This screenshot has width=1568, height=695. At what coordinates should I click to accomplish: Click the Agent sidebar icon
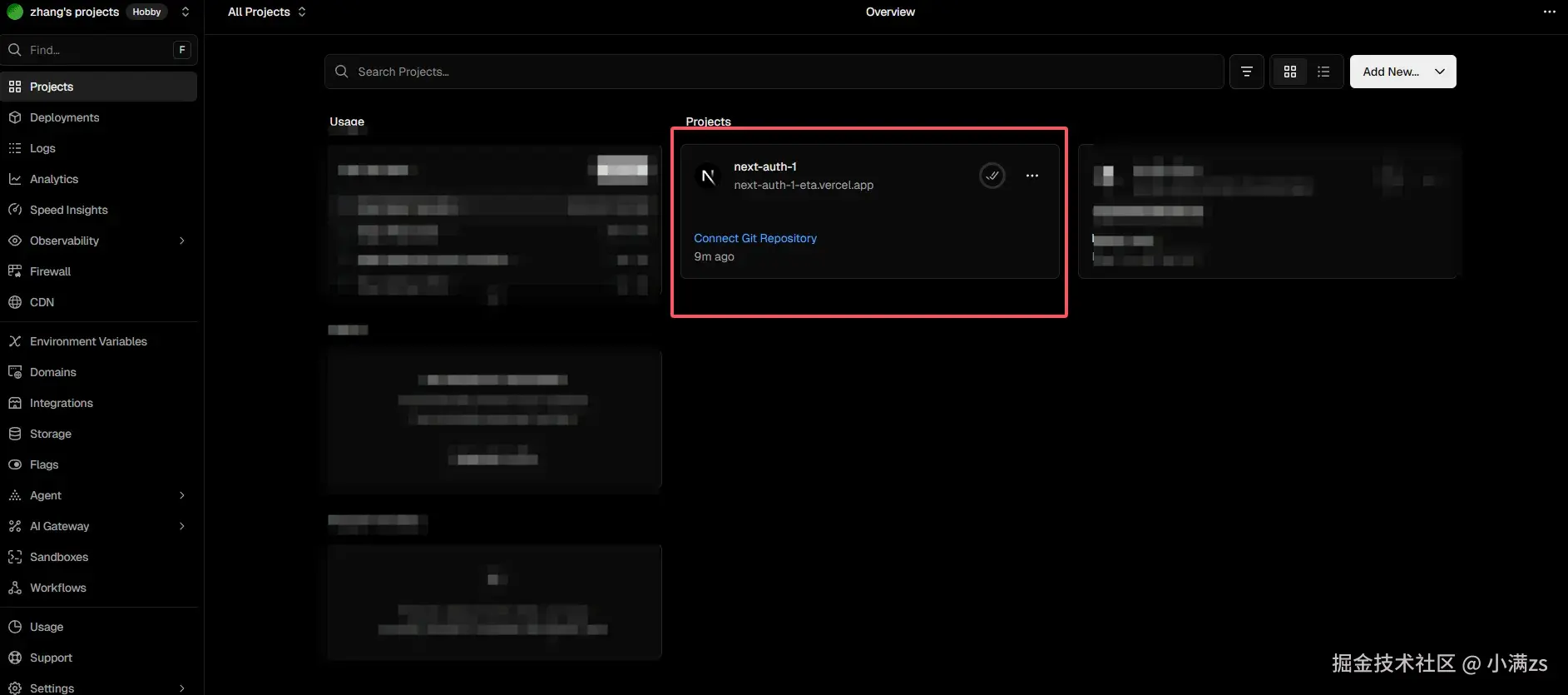pos(15,495)
